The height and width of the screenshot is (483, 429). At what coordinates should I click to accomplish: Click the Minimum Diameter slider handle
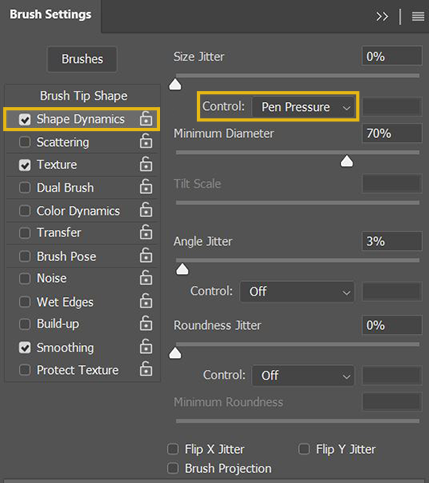(347, 161)
